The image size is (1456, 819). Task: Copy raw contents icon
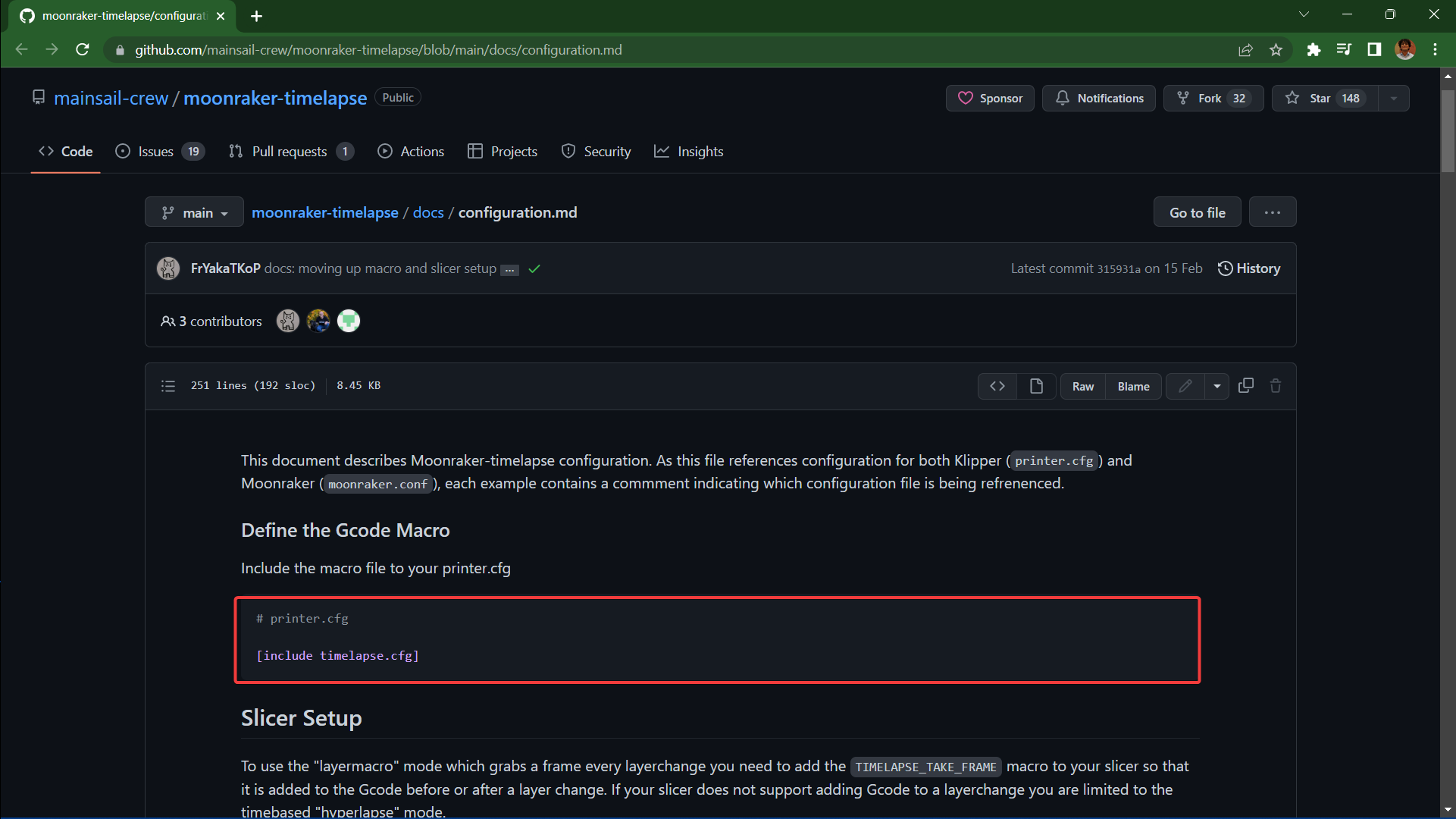(x=1246, y=386)
